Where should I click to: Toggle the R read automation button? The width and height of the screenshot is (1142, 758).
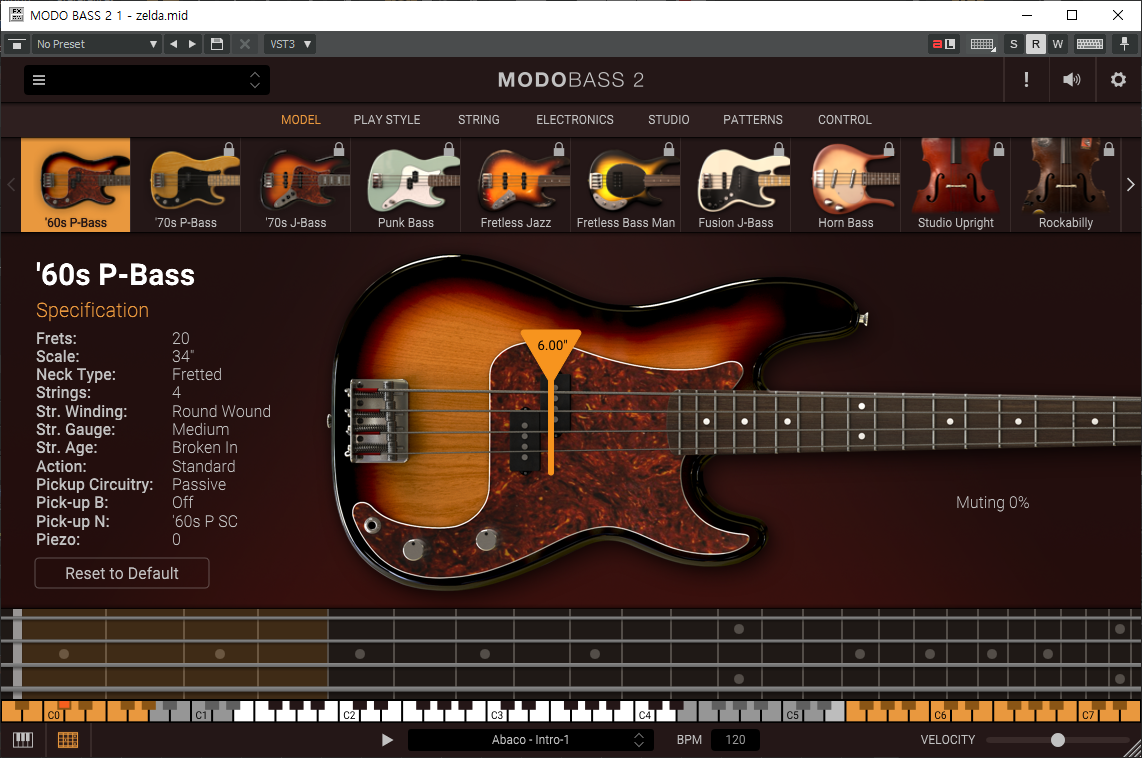click(1036, 44)
